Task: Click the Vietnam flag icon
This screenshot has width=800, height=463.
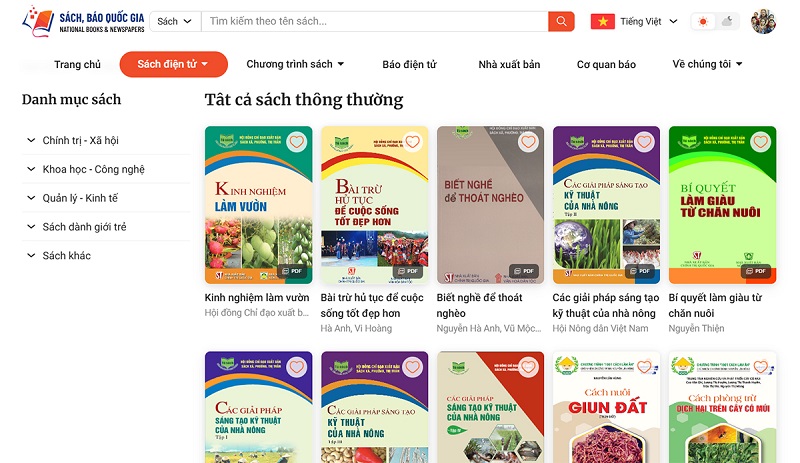Action: point(603,21)
